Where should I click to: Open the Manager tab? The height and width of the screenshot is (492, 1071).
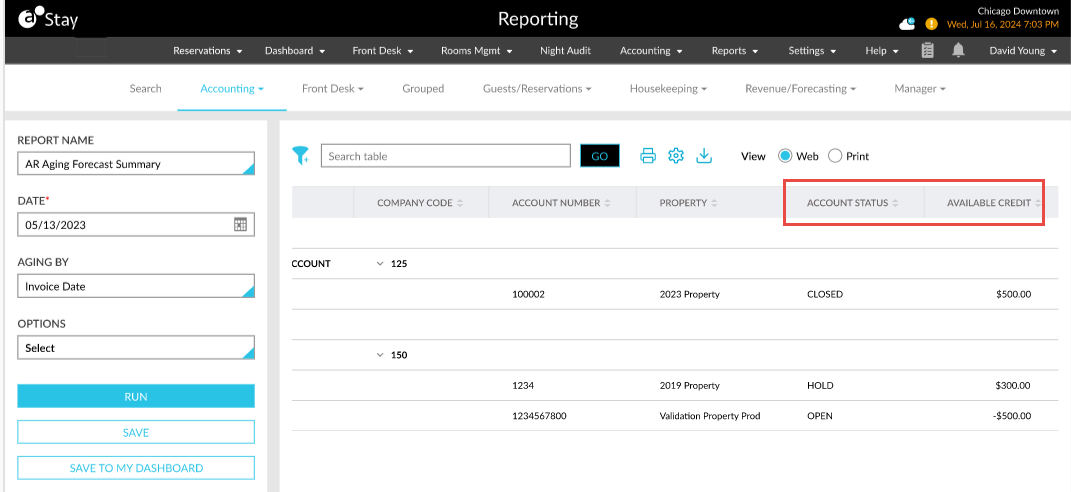pos(920,88)
